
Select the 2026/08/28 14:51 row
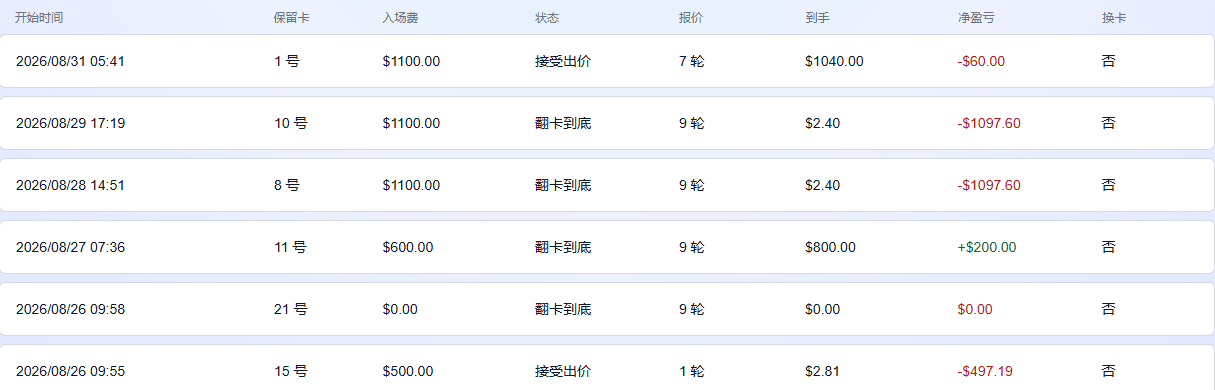click(607, 185)
